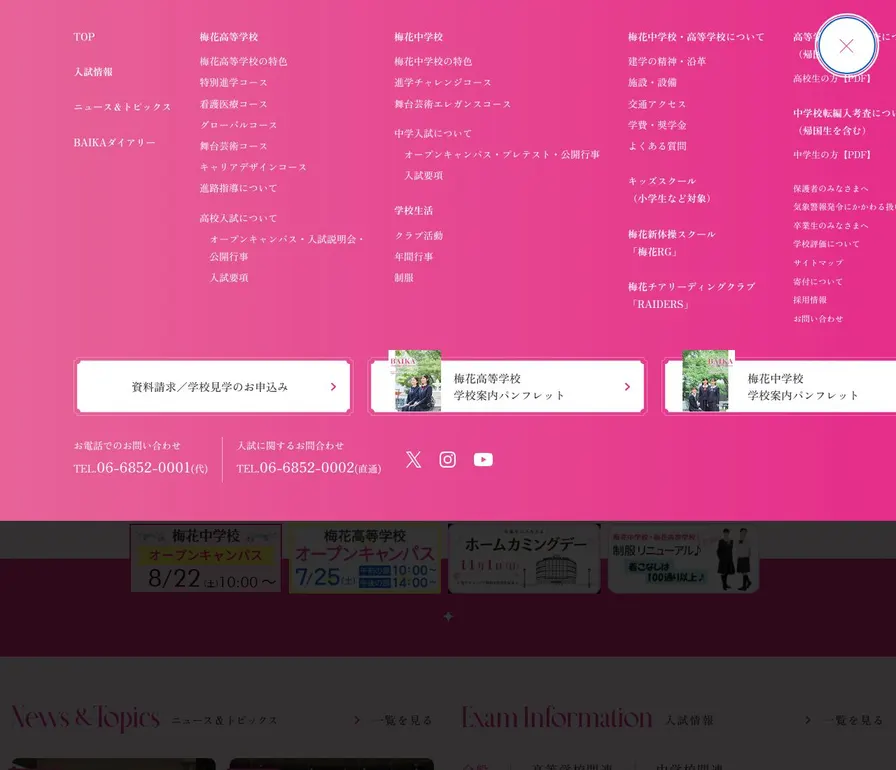Open 建学の精神・沿革 link

[667, 61]
